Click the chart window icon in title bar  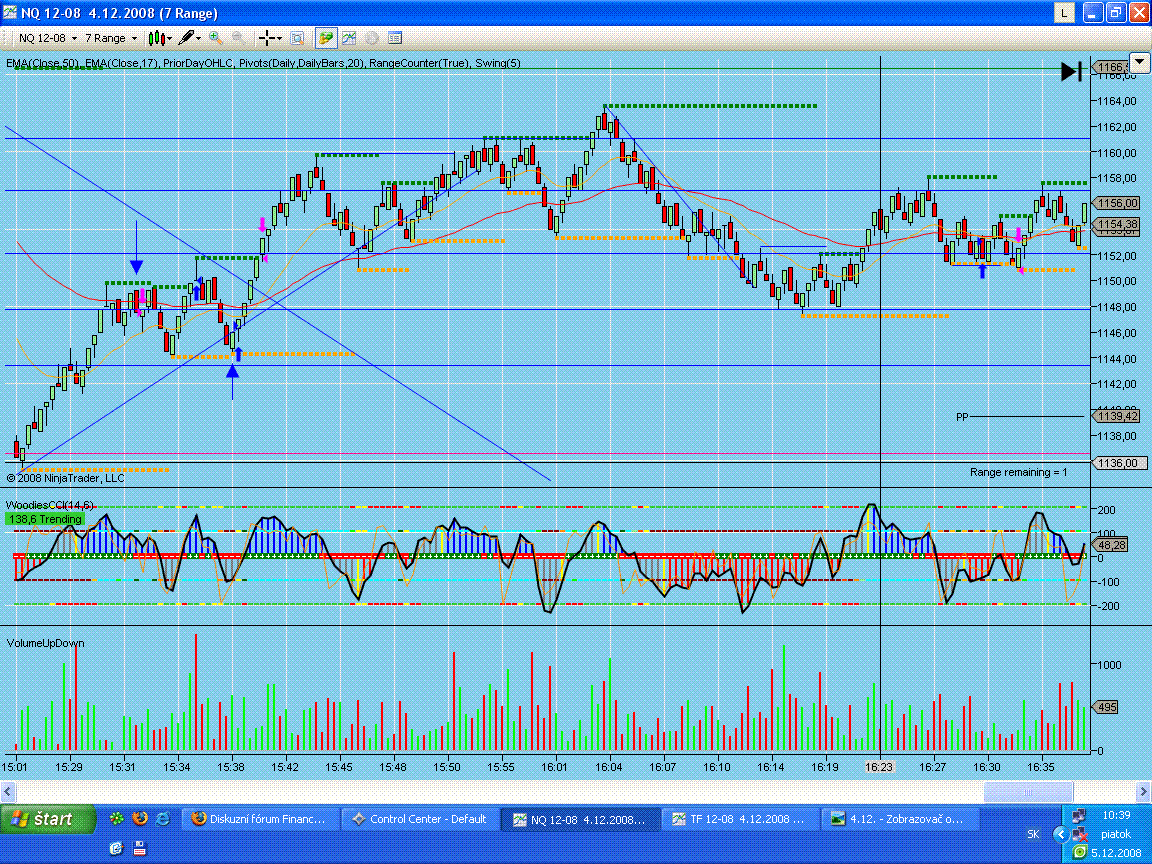pos(10,12)
